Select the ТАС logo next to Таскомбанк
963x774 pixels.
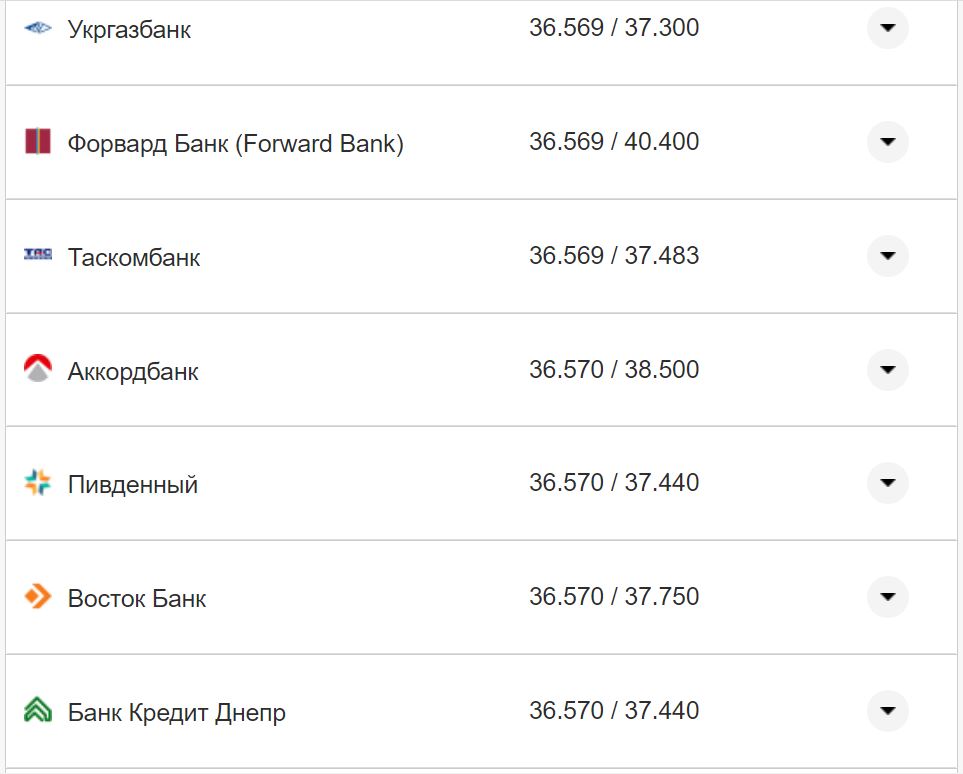coord(37,256)
